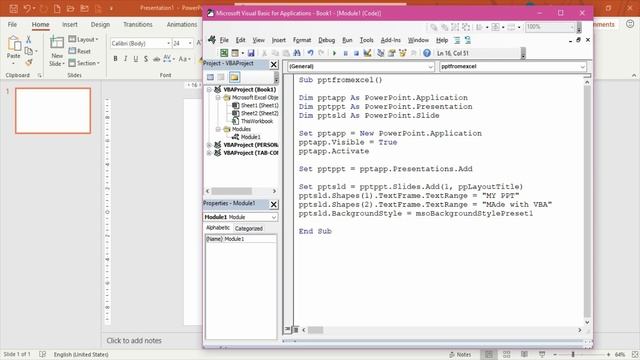Screen dimensions: 640x360
Task: Toggle Folders icon in Project pane
Action: click(x=234, y=77)
